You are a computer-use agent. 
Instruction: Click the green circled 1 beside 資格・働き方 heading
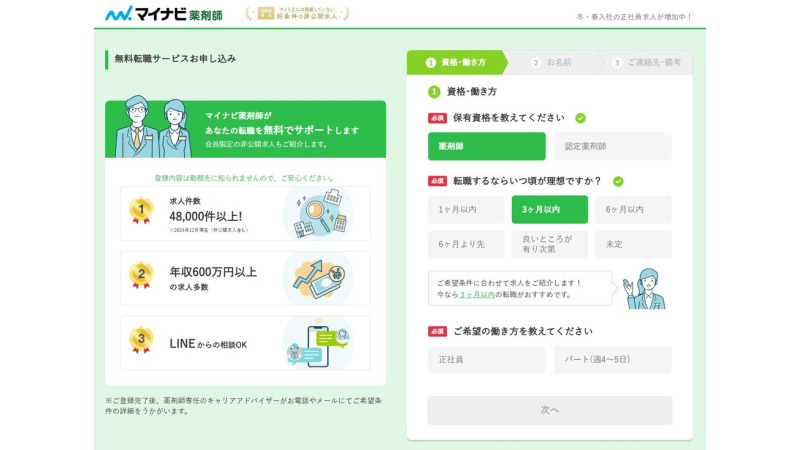point(434,92)
